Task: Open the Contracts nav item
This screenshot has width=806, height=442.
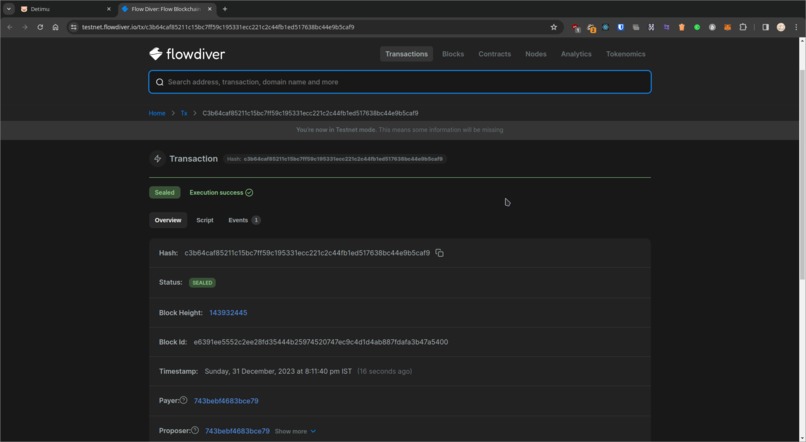Action: pyautogui.click(x=494, y=54)
